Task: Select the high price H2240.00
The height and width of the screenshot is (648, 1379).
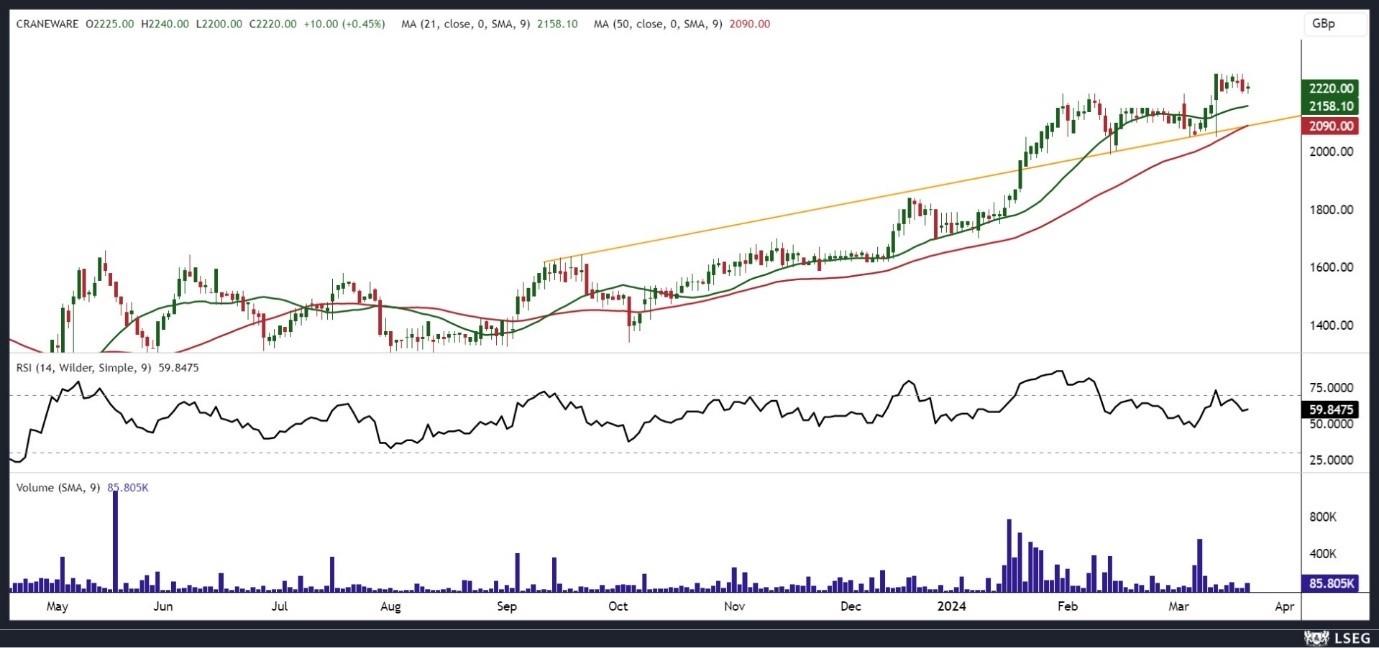Action: tap(166, 23)
